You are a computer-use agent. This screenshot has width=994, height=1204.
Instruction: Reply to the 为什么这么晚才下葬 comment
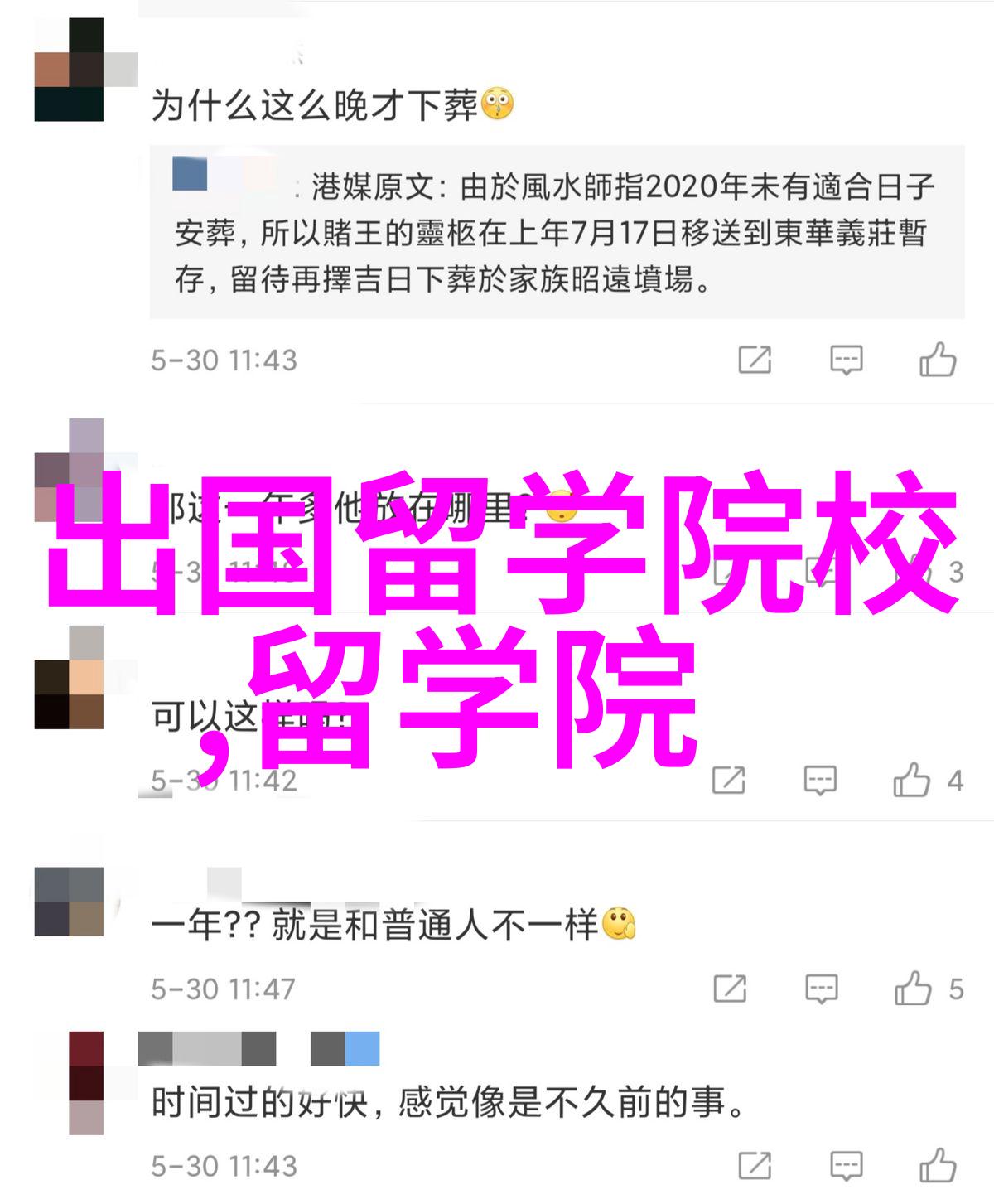tap(846, 360)
